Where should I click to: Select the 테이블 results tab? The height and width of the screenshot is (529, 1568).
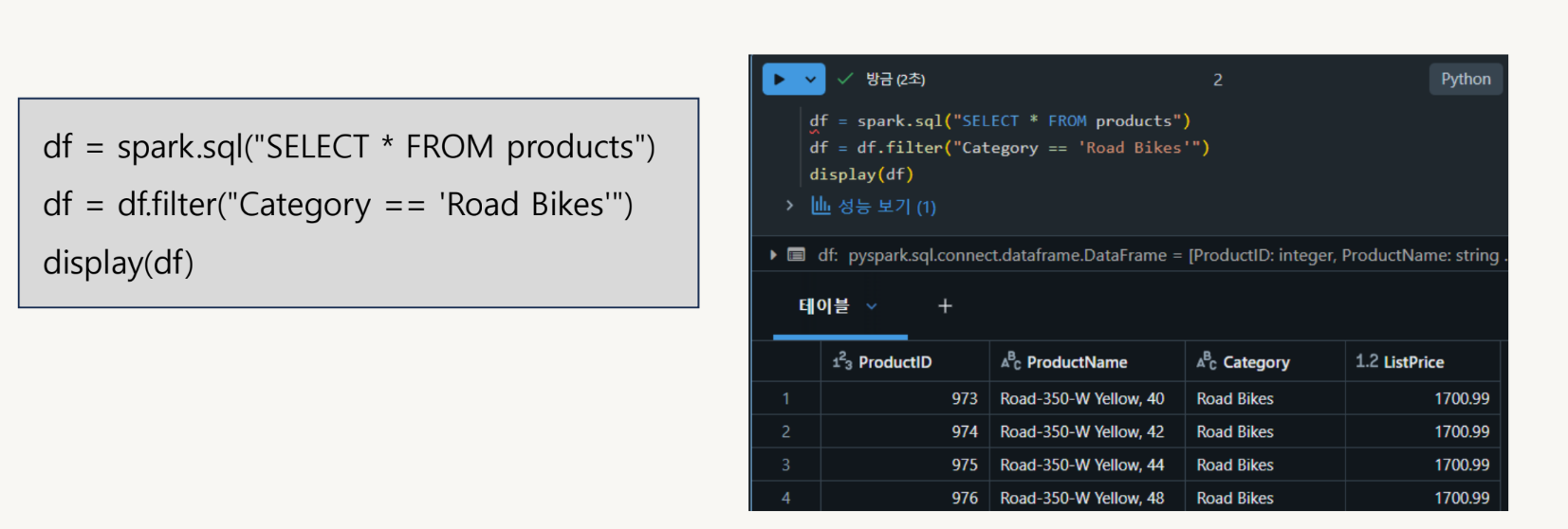[x=823, y=306]
